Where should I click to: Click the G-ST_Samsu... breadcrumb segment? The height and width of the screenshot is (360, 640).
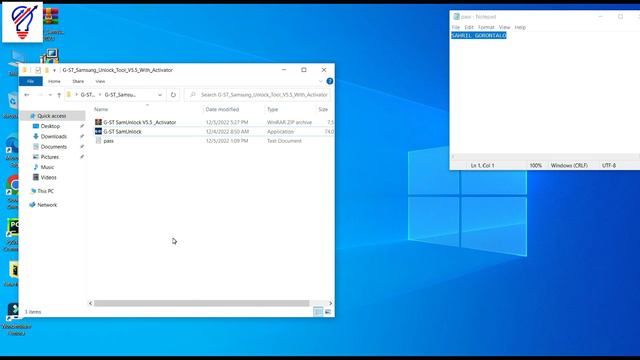pyautogui.click(x=120, y=95)
